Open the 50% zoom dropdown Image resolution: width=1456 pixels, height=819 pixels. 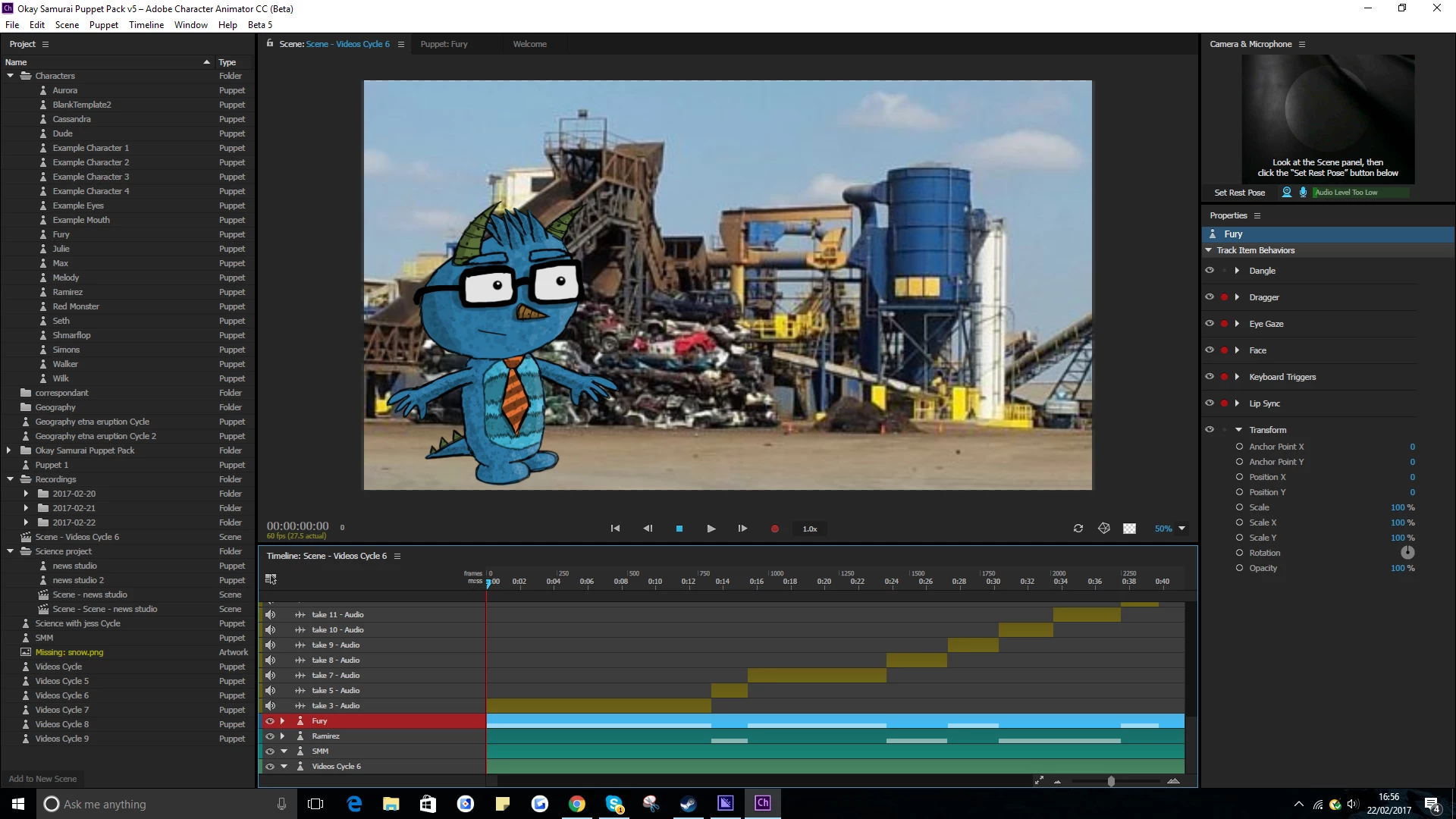(x=1181, y=529)
